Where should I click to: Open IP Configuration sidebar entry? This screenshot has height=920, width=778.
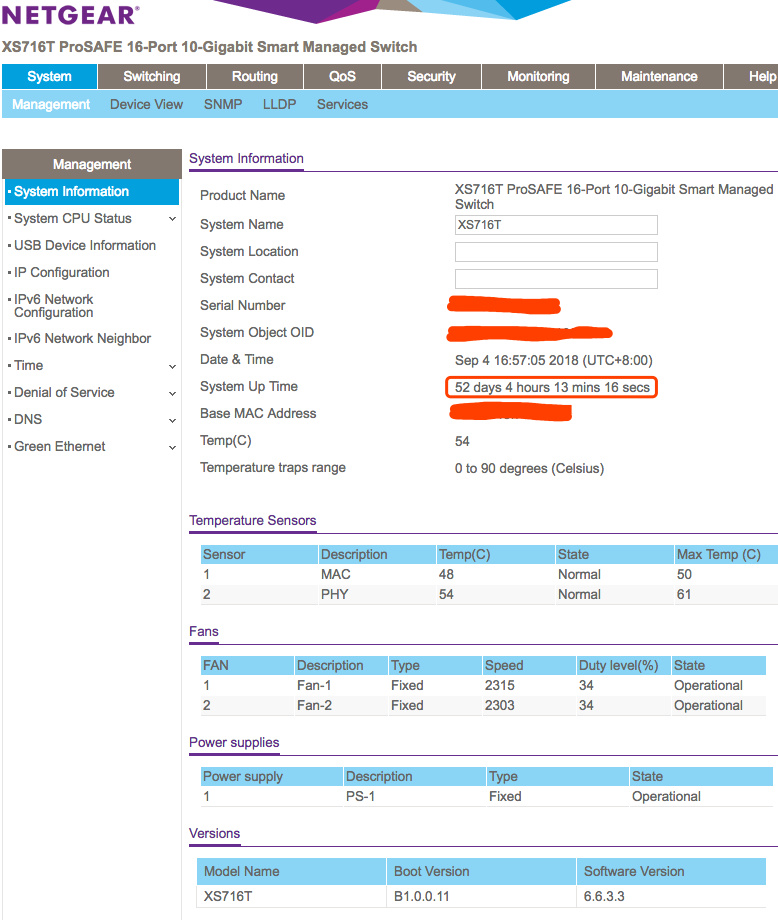(x=62, y=272)
